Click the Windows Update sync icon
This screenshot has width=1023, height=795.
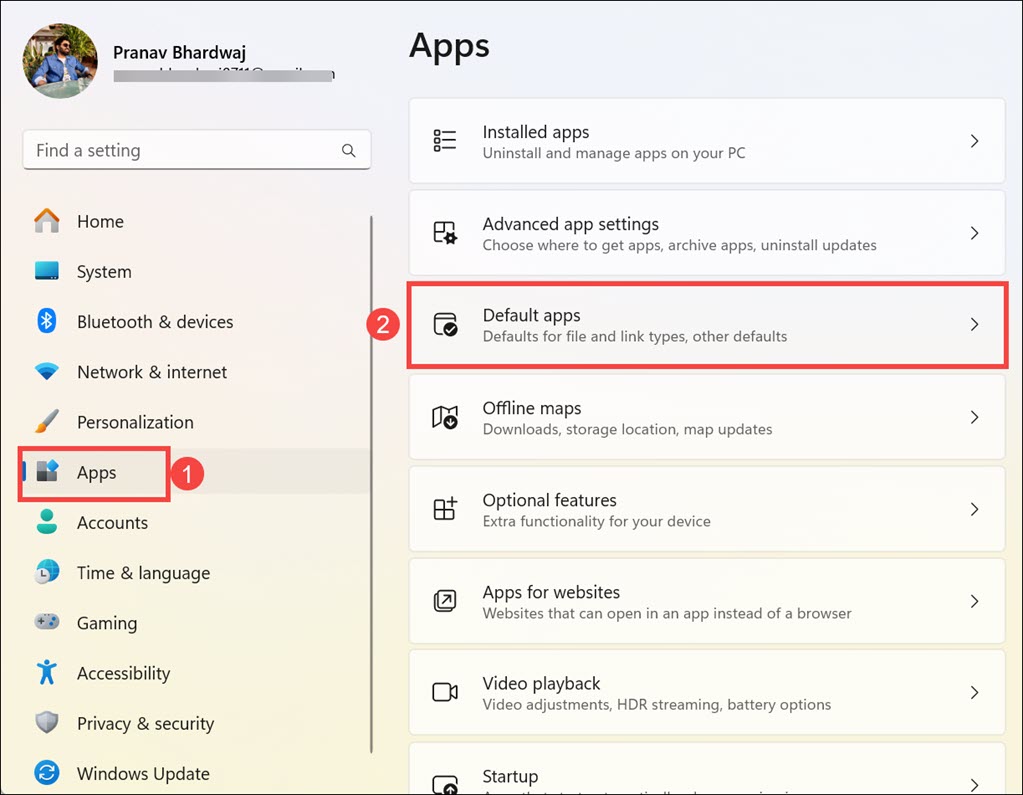click(47, 773)
